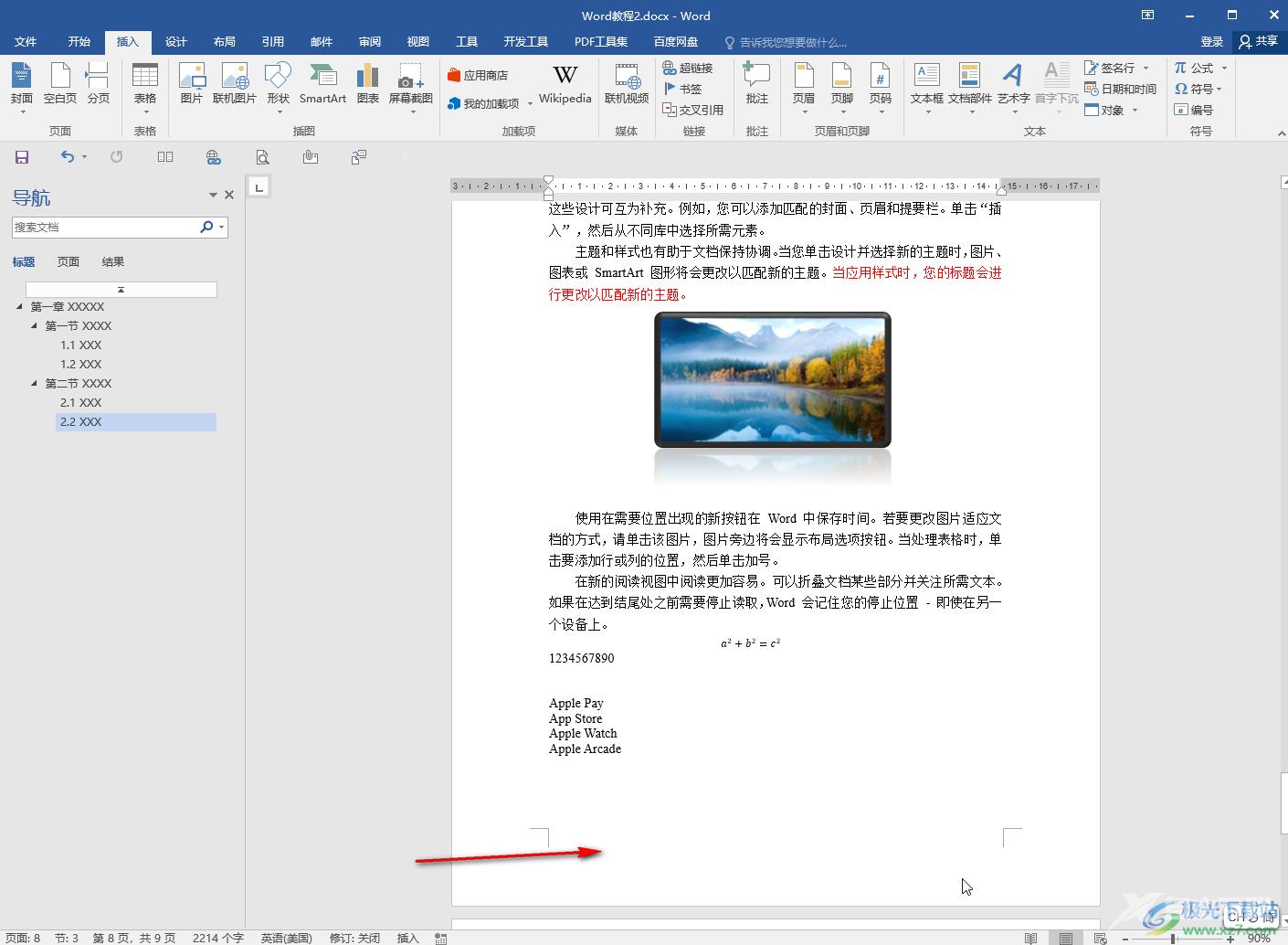The image size is (1288, 945).
Task: Open the 页码 page number menu
Action: coord(881,88)
